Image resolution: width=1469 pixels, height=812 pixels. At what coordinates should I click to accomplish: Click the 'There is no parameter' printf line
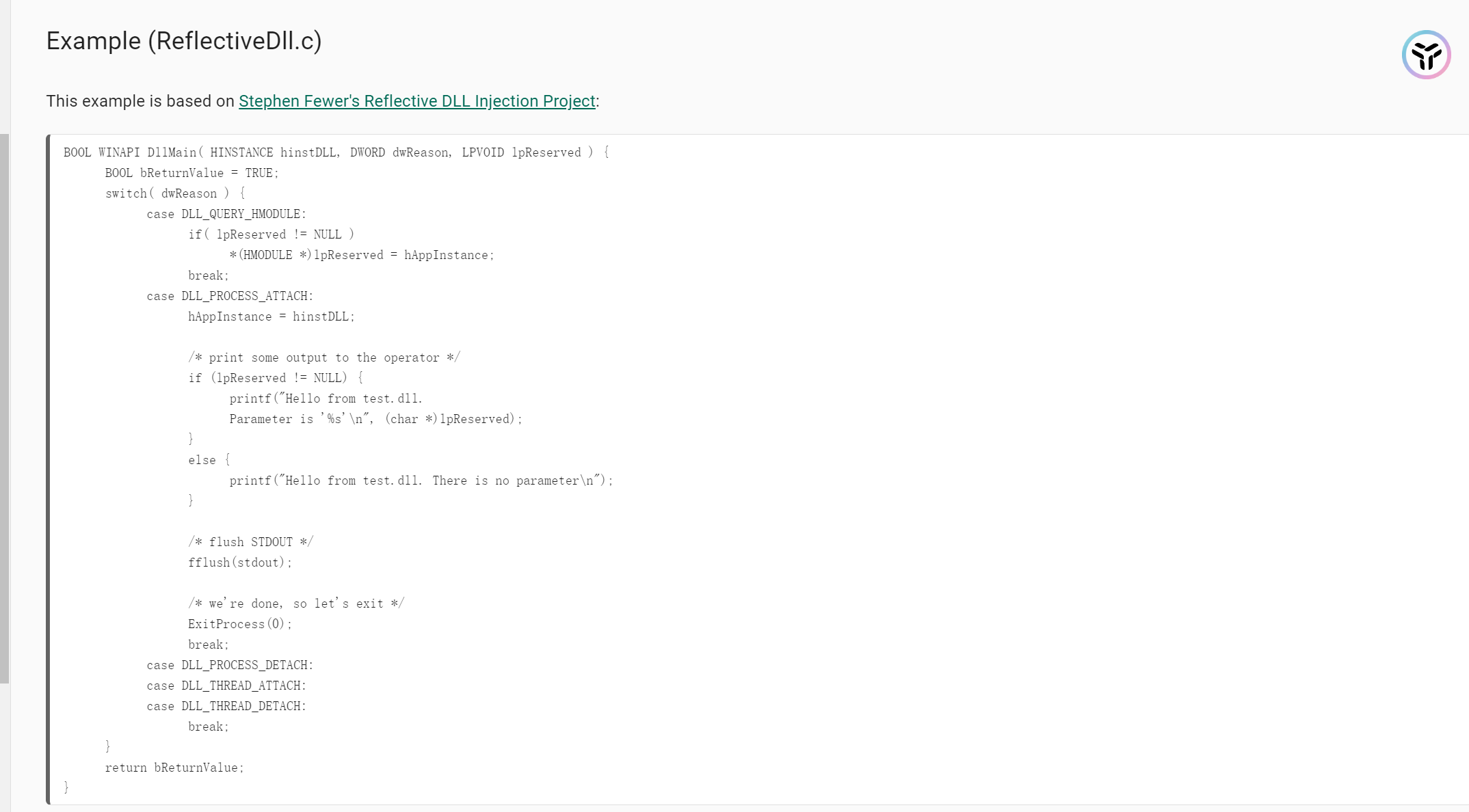(421, 481)
